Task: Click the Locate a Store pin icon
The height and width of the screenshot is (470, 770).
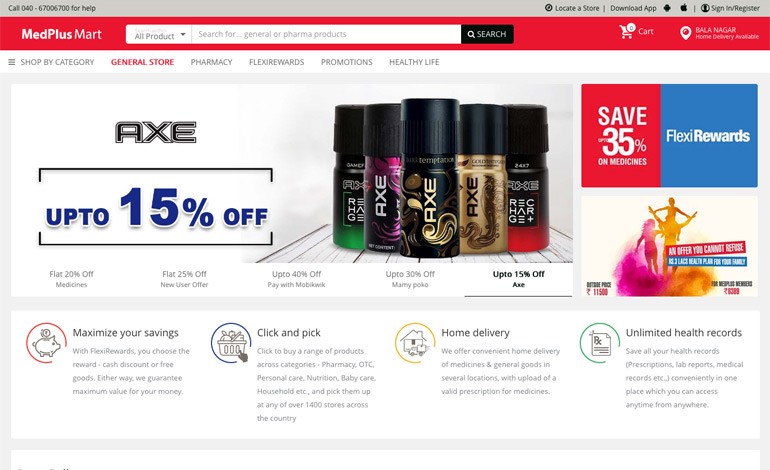Action: click(x=549, y=8)
